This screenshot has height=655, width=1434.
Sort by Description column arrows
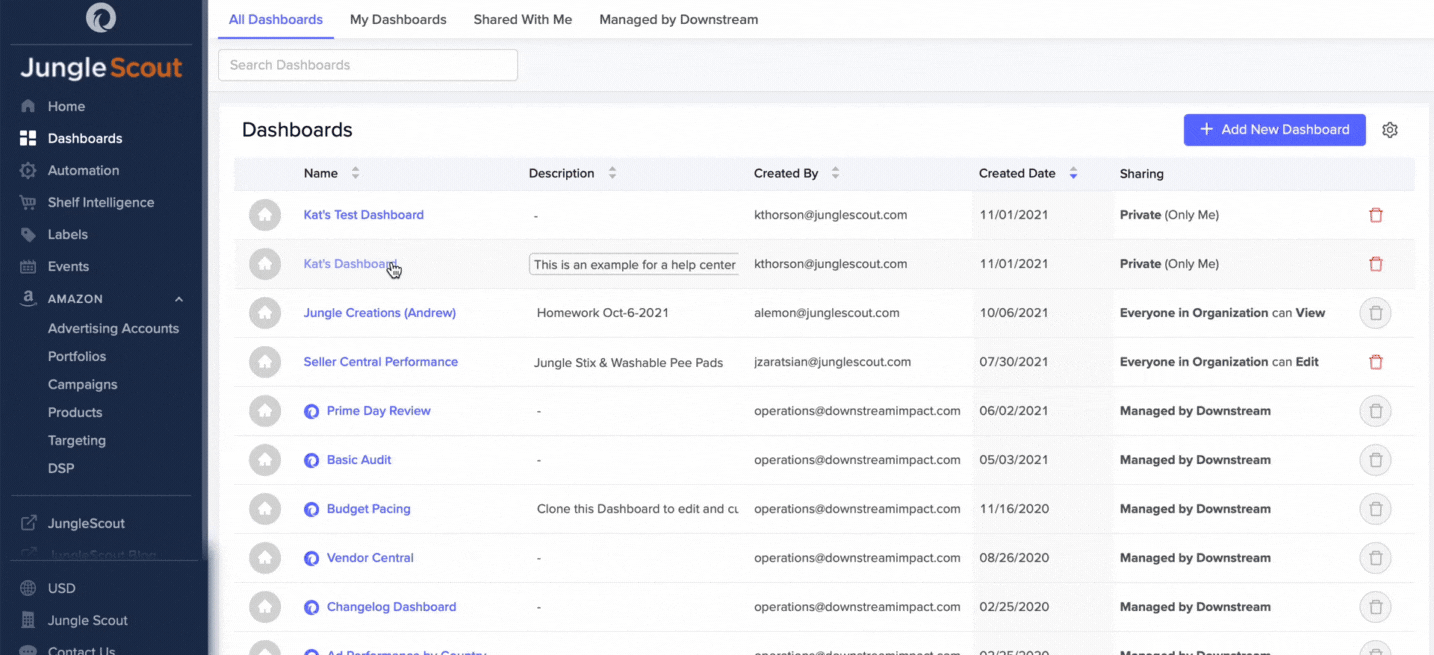coord(612,173)
